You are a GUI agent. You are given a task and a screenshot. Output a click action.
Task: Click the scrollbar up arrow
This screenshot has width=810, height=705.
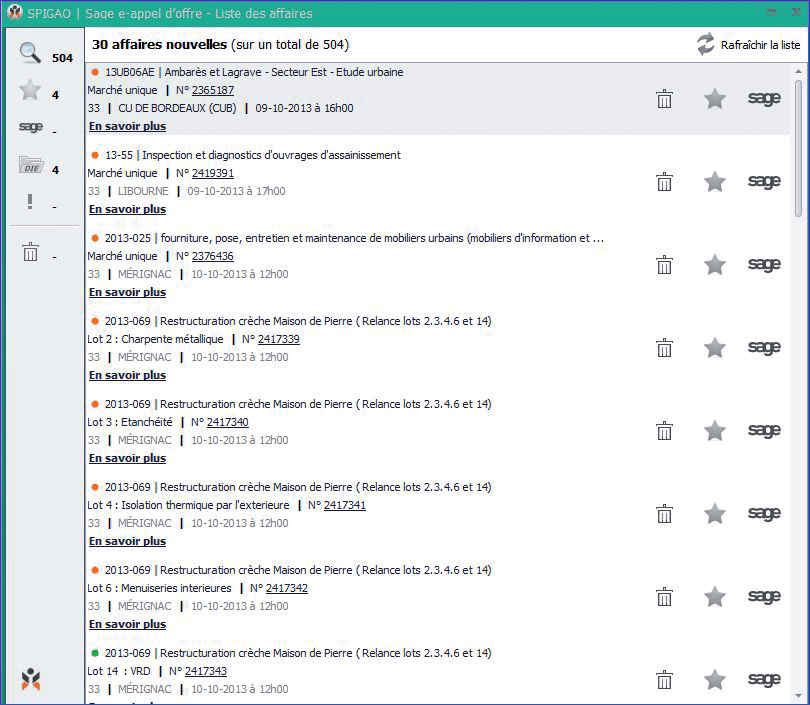click(x=799, y=71)
